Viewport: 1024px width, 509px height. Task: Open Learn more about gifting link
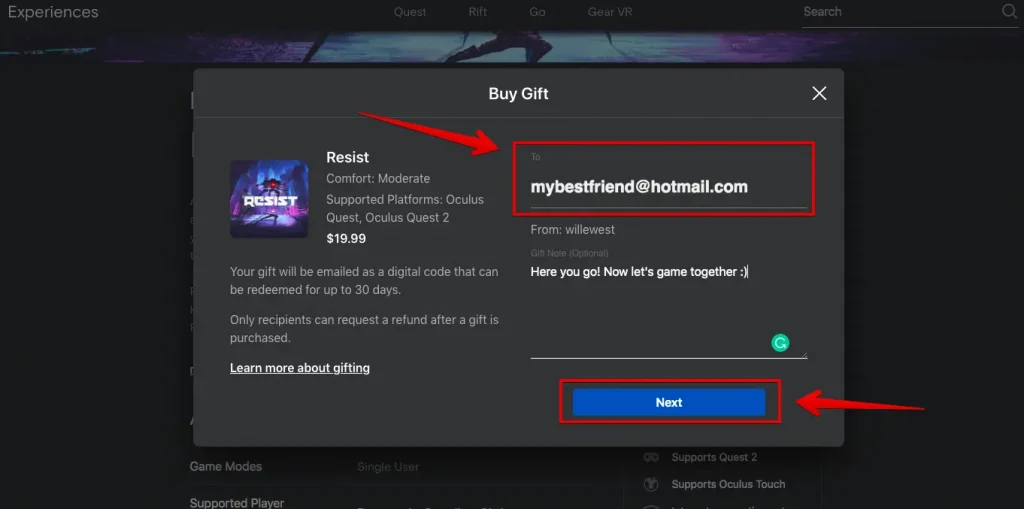[300, 368]
